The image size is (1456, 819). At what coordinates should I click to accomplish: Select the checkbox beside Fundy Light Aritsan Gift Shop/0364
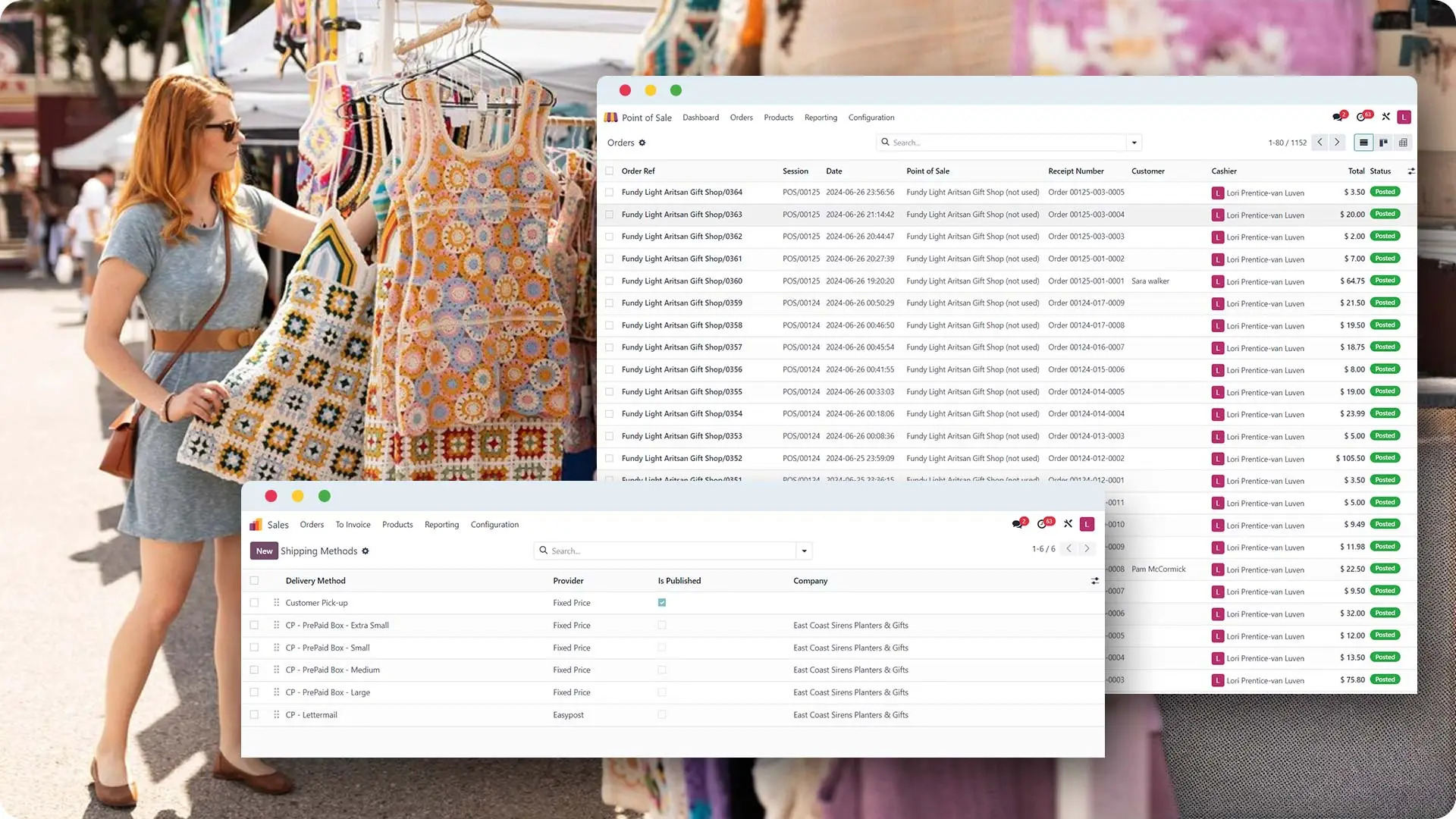pyautogui.click(x=610, y=192)
